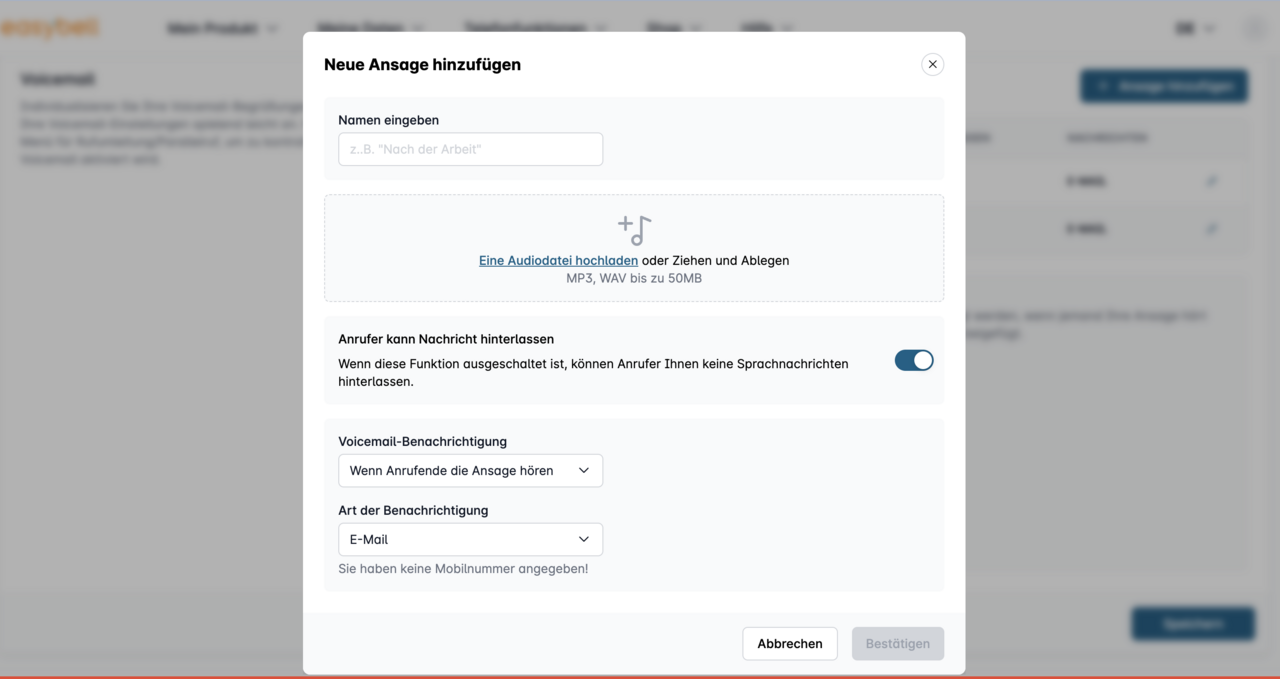Click the Abbrechen button
The image size is (1280, 679).
(x=789, y=643)
